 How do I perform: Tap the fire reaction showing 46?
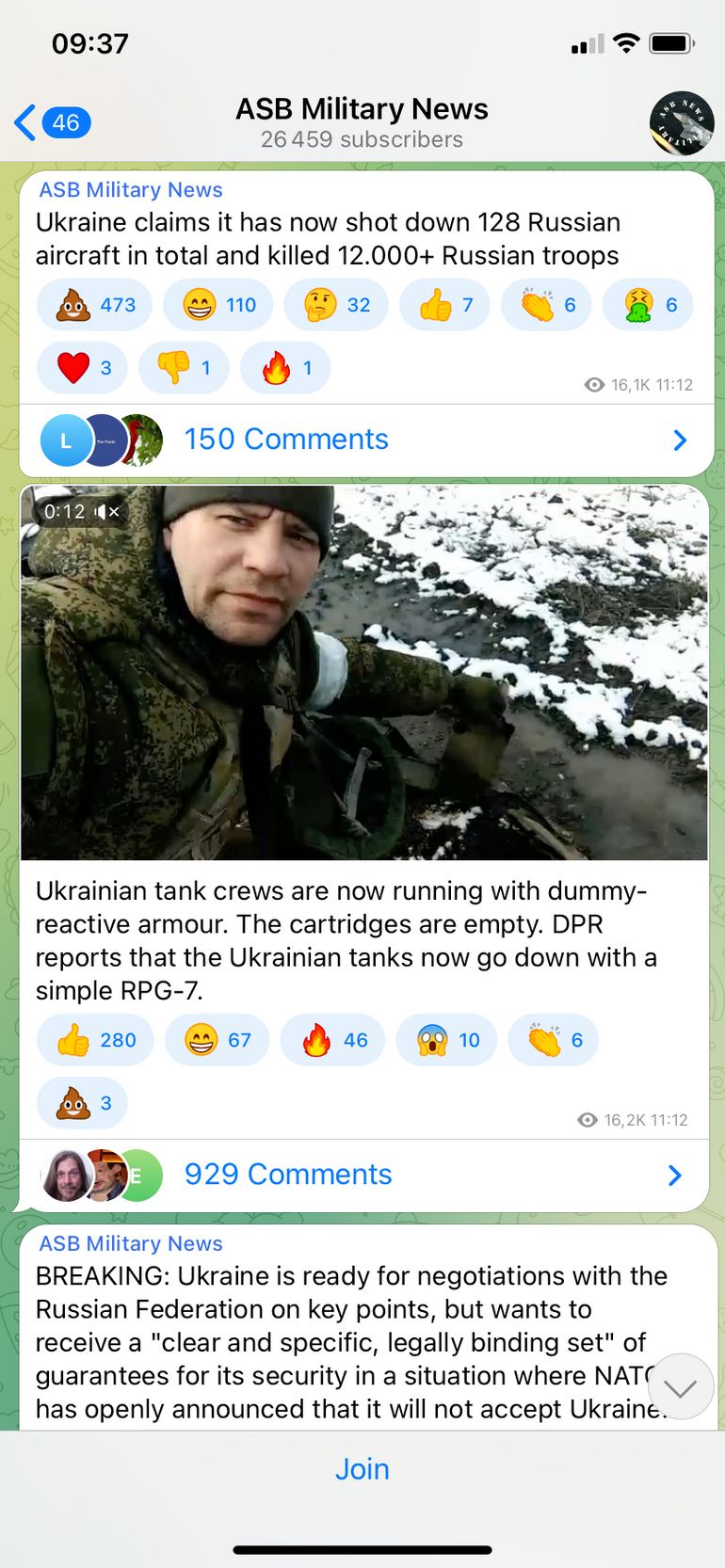[x=332, y=1040]
